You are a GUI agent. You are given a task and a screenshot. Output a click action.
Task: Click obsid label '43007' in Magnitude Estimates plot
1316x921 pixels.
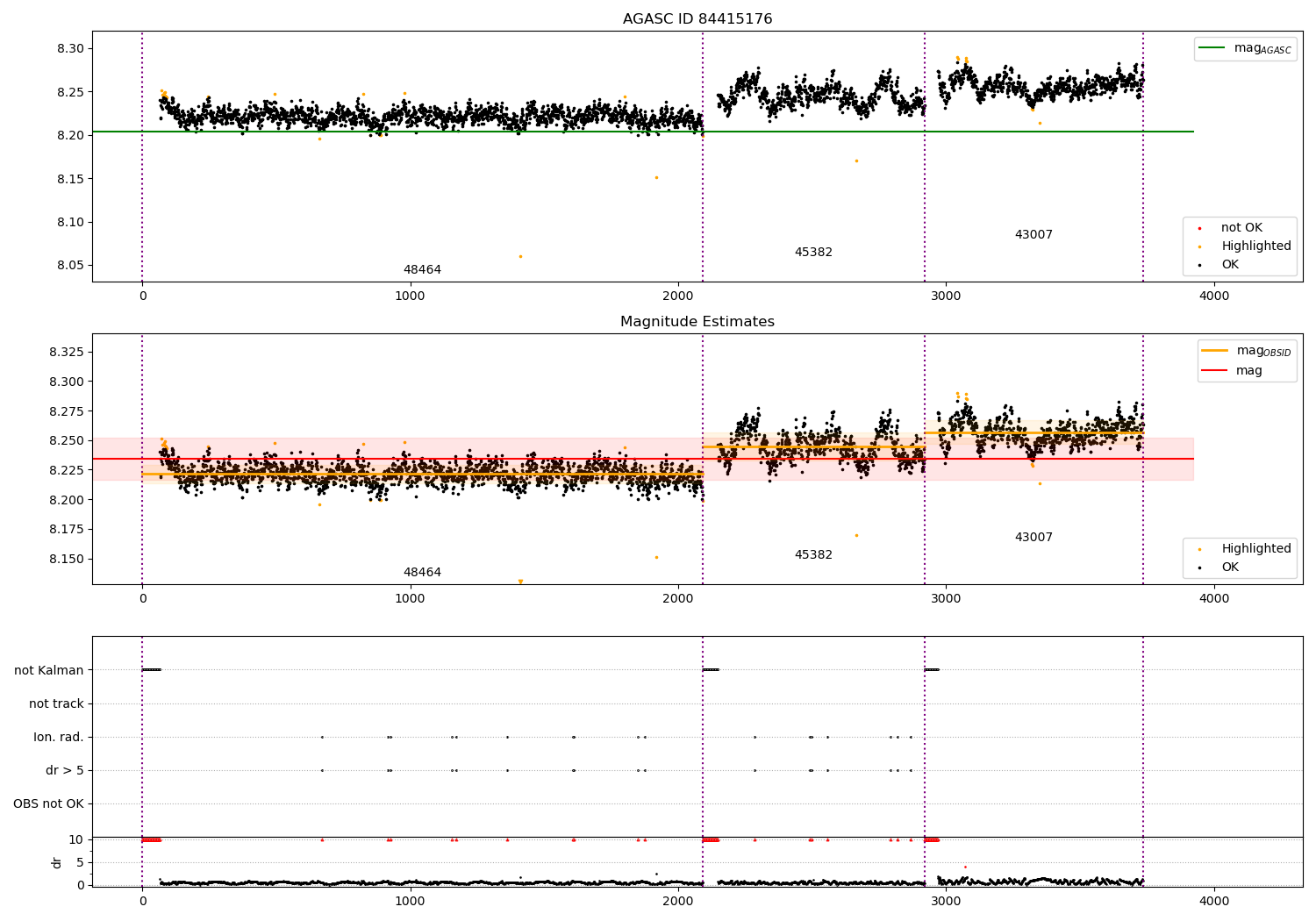coord(1033,538)
